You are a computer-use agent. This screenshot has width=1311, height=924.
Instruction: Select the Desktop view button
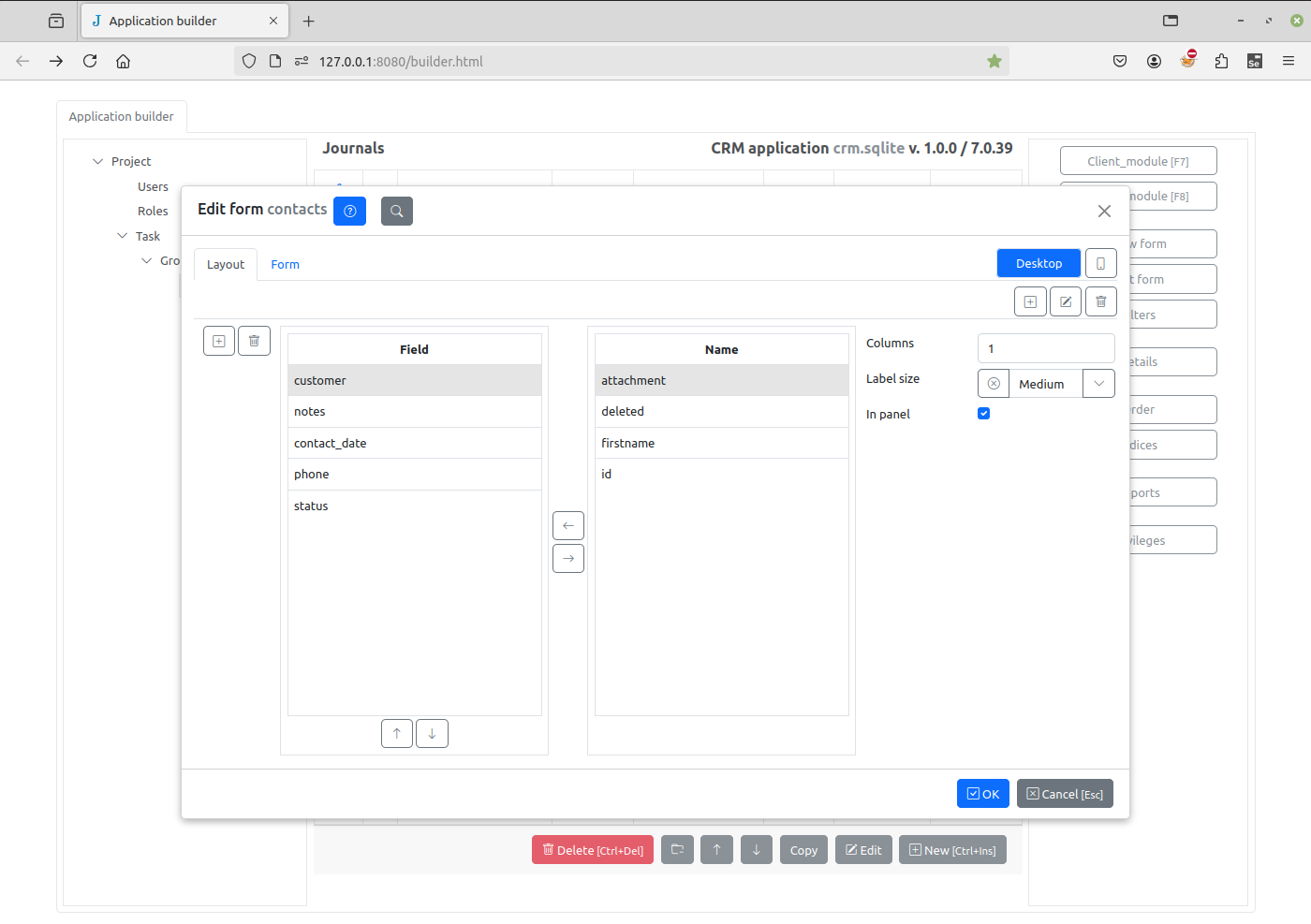click(1038, 264)
